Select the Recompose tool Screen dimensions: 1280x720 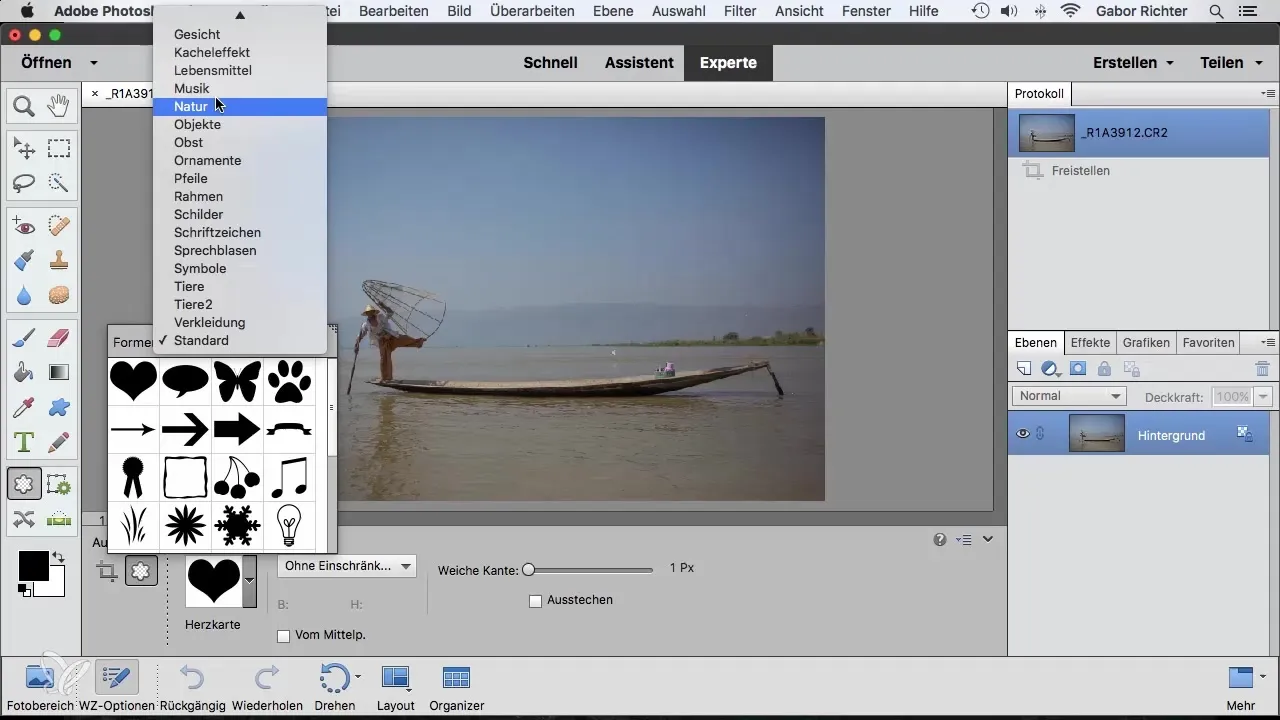(59, 485)
